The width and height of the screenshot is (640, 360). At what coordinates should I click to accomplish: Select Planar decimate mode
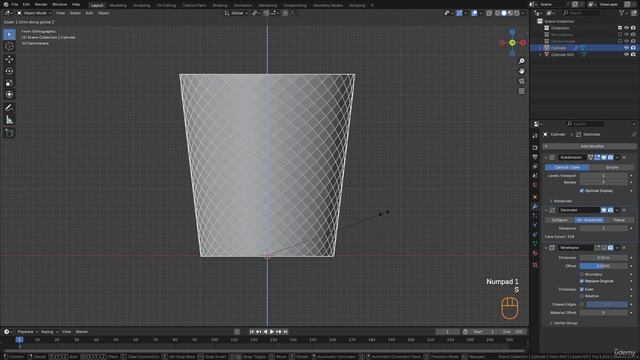coord(619,220)
